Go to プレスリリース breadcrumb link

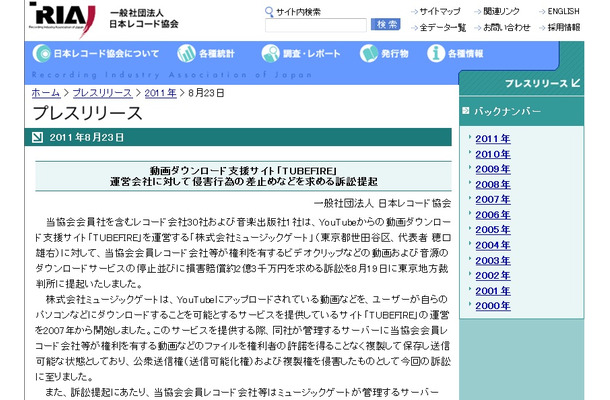coord(102,93)
